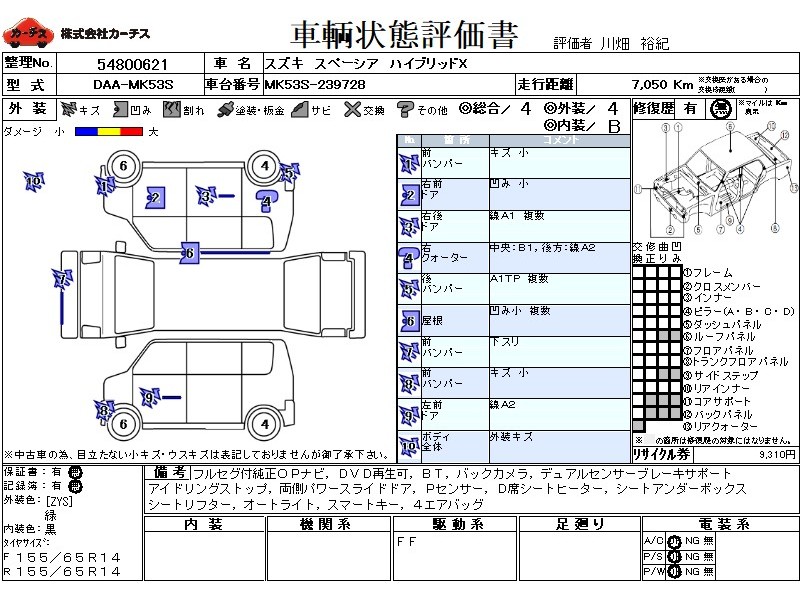The image size is (800, 600).
Task: Click the FF value under 駆動系
Action: (406, 541)
